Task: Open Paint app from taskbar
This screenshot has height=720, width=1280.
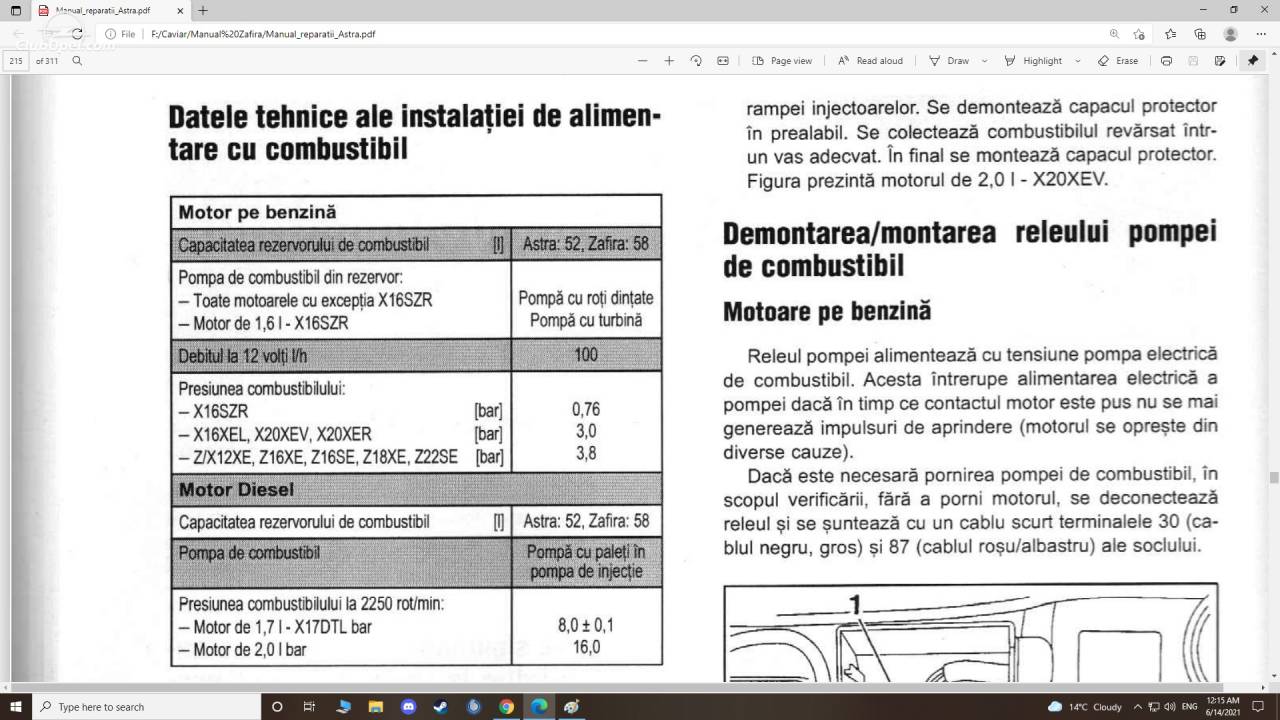Action: [572, 706]
